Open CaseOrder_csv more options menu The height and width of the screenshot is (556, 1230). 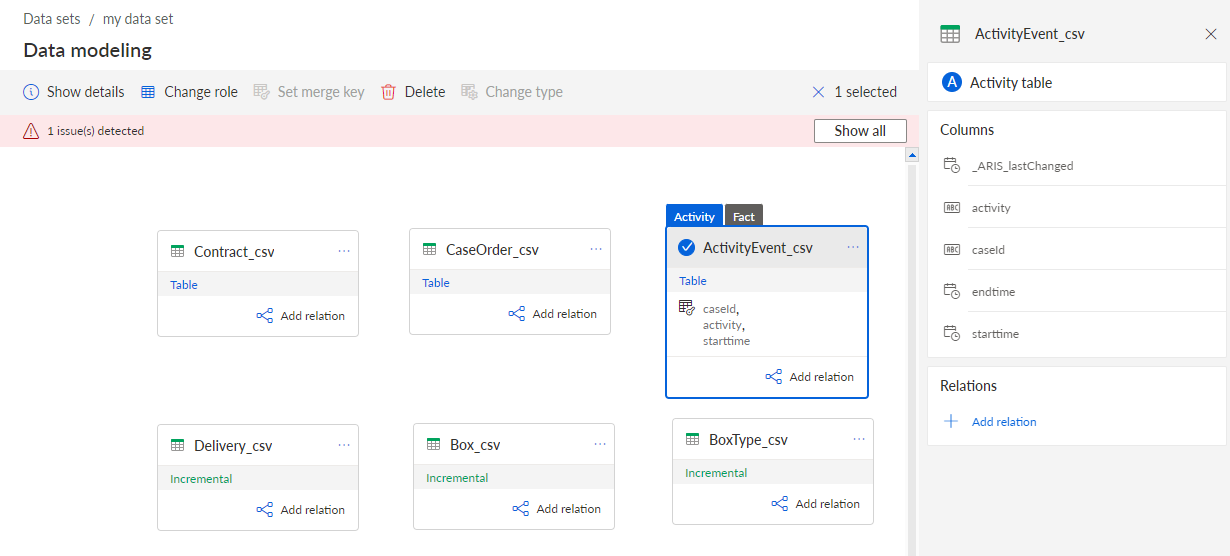[596, 249]
